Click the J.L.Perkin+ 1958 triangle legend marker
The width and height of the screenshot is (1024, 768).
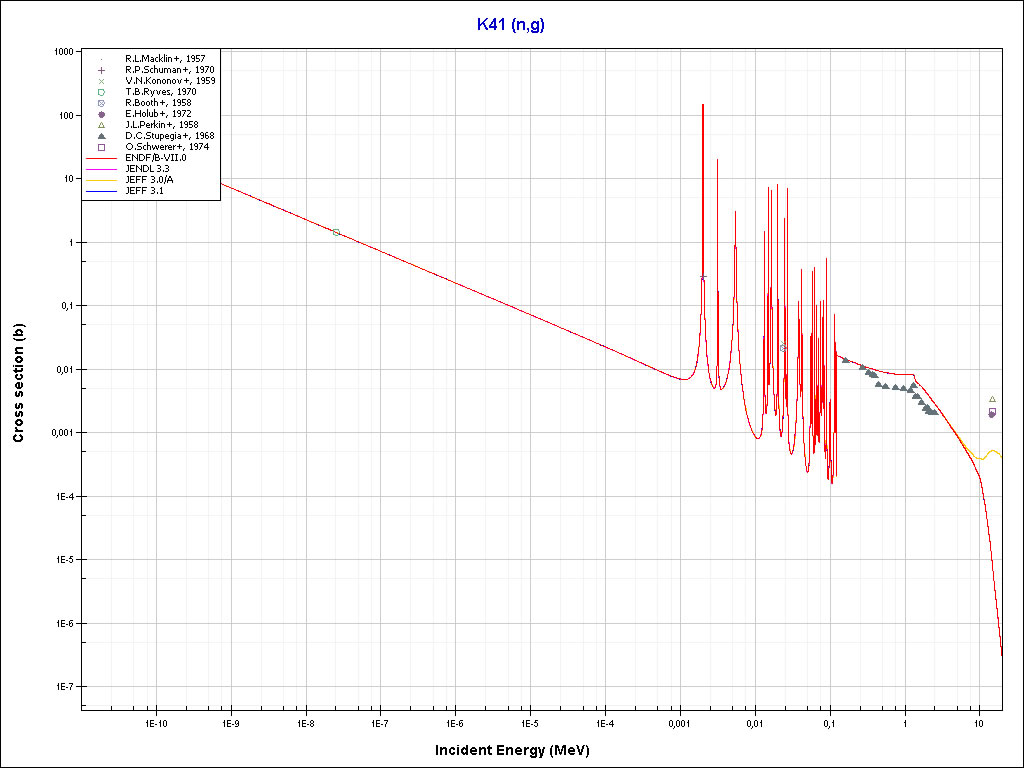click(101, 125)
